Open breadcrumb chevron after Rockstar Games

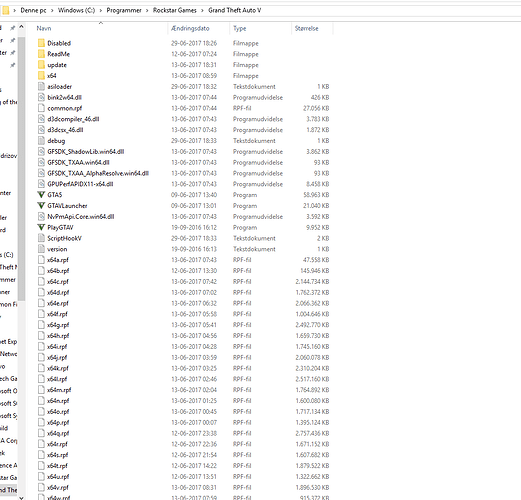click(x=202, y=11)
